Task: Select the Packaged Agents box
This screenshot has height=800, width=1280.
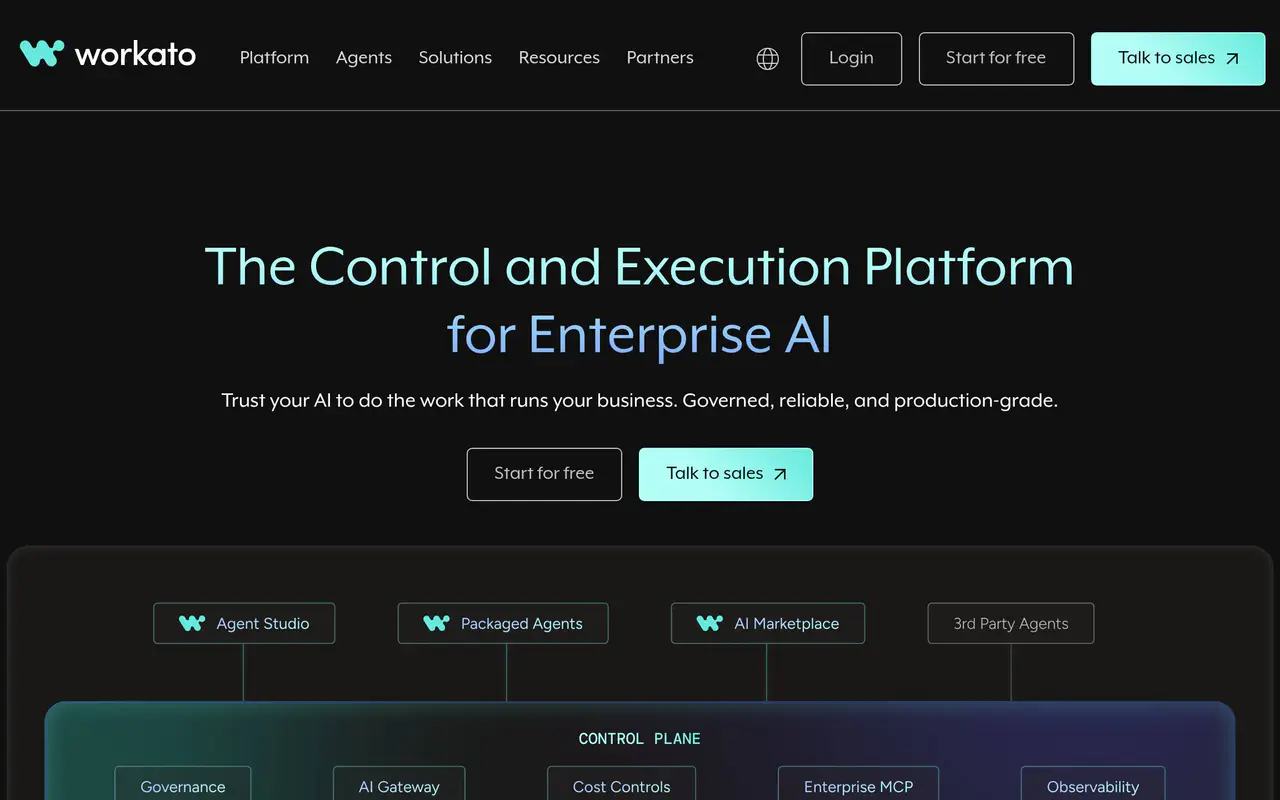Action: click(503, 623)
